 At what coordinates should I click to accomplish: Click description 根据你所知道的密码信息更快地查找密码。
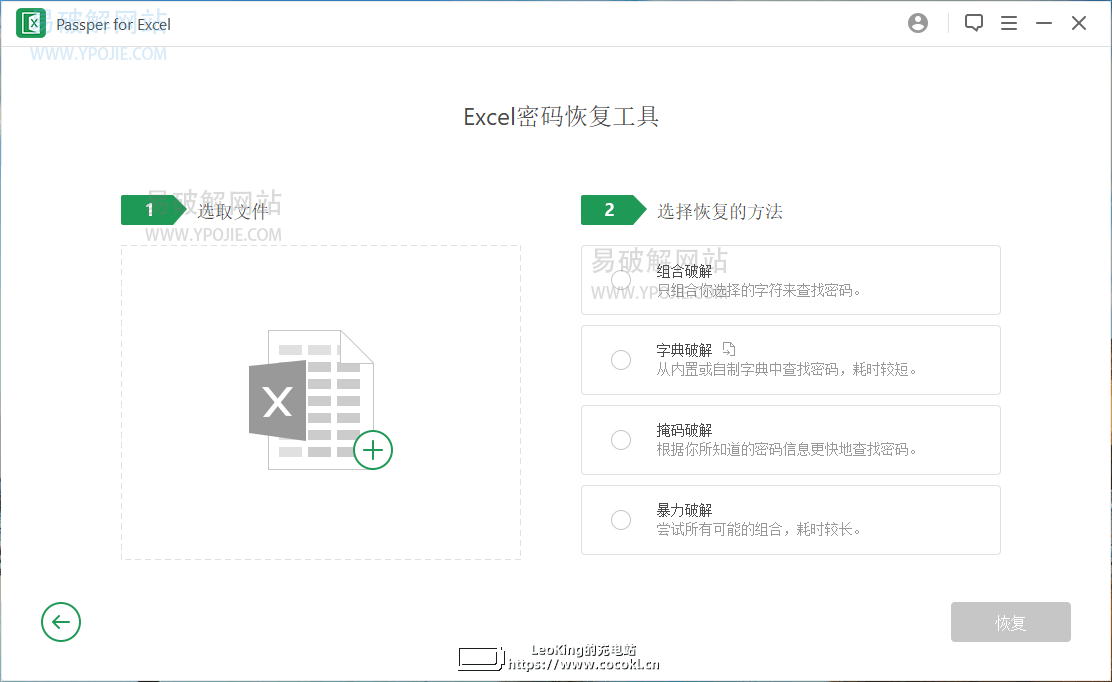(786, 449)
